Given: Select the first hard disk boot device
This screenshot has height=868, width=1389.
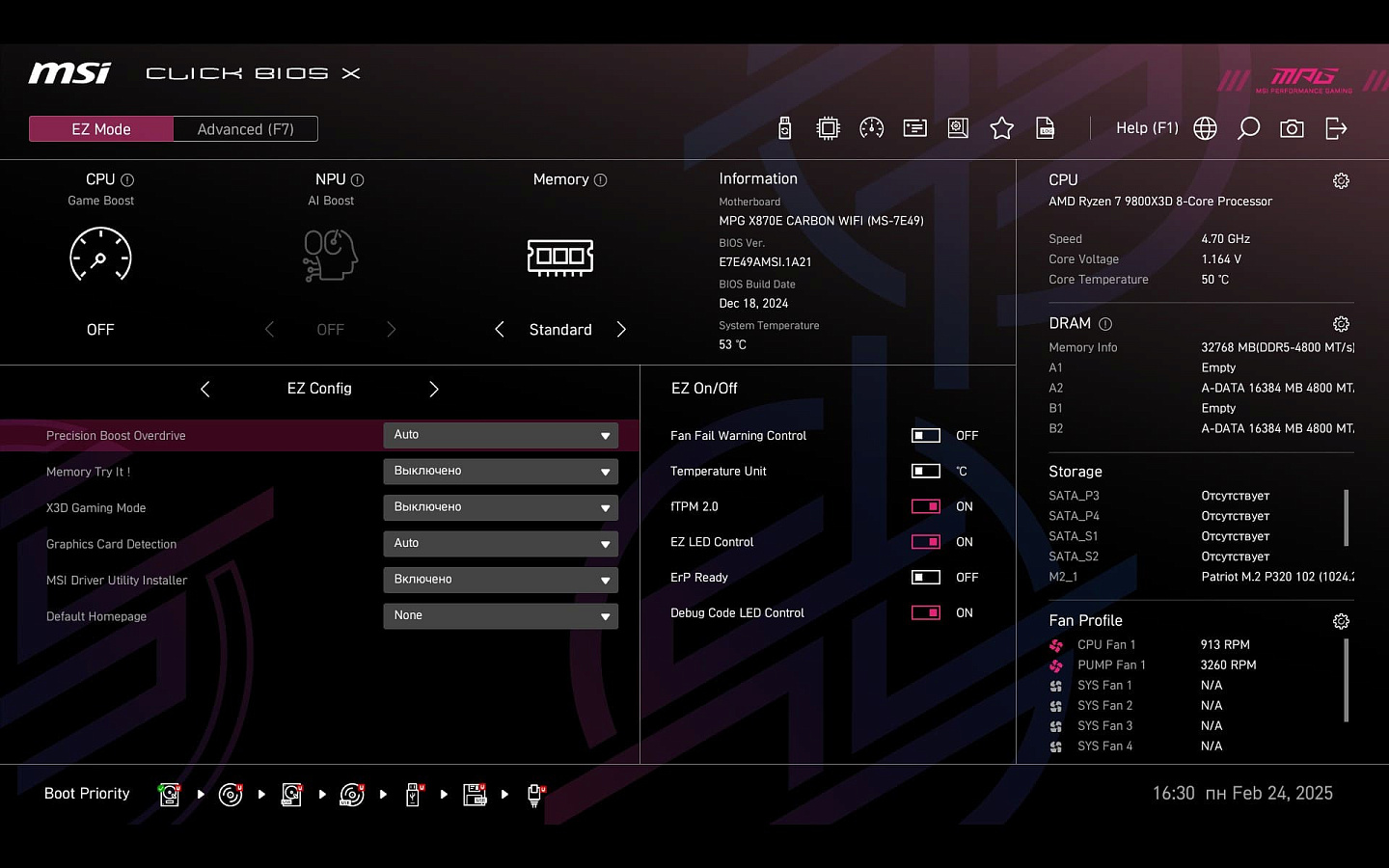Looking at the screenshot, I should click(170, 794).
